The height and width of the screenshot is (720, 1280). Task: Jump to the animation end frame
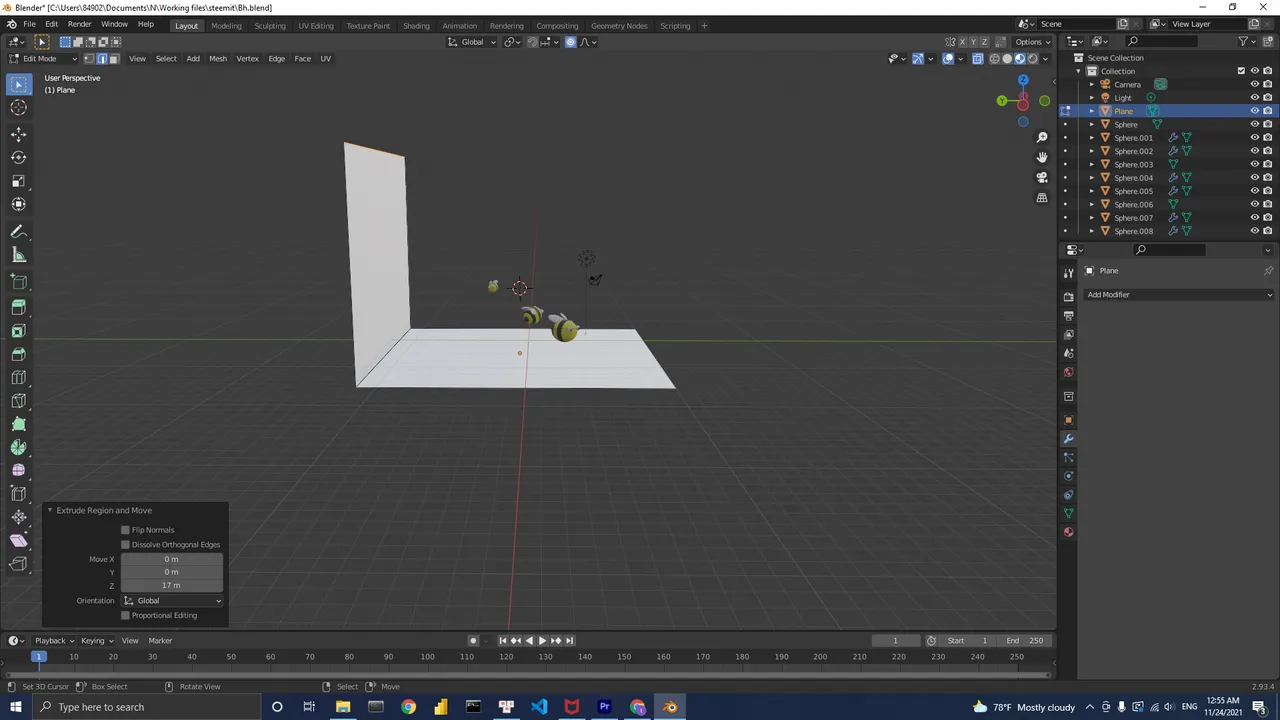569,641
